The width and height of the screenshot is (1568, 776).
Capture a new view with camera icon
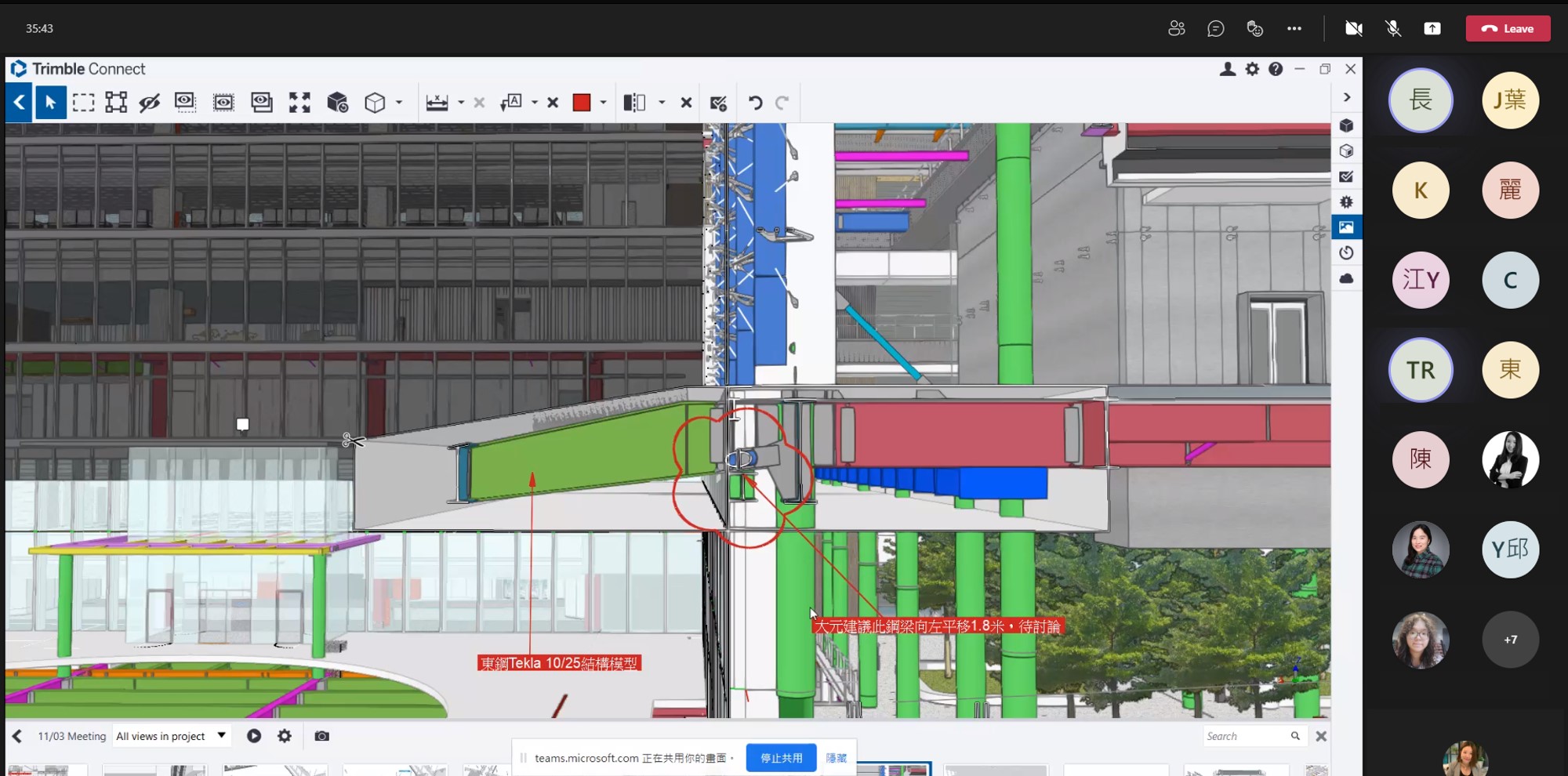pos(321,736)
